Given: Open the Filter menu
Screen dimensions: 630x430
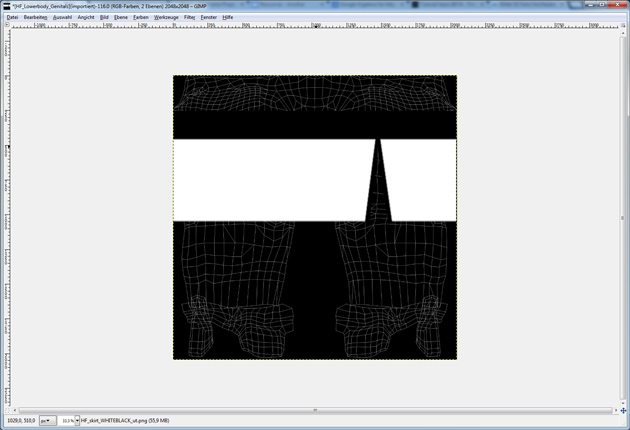Looking at the screenshot, I should [x=189, y=17].
